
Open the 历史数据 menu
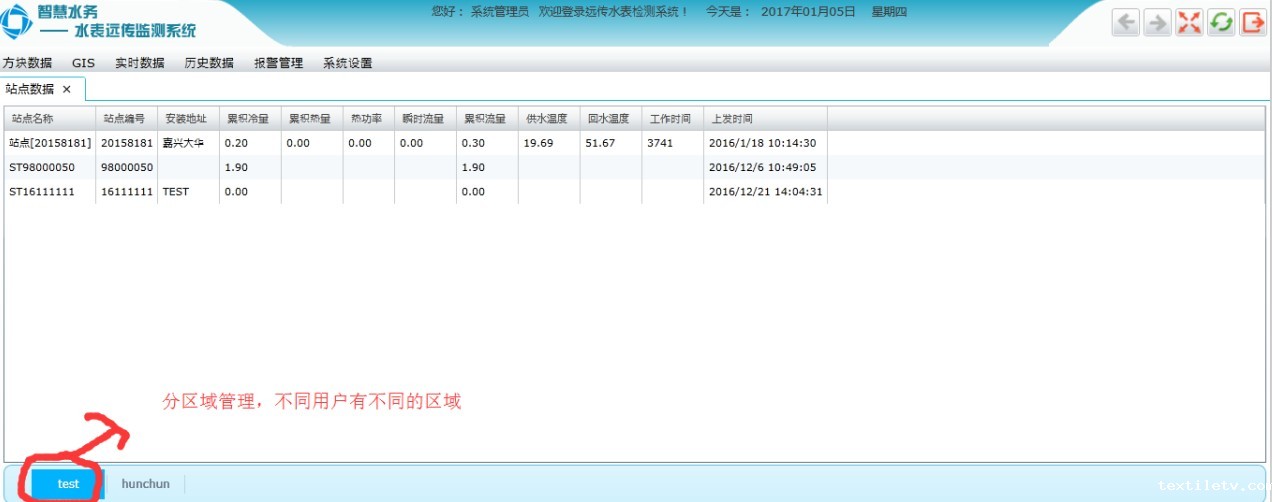coord(209,63)
